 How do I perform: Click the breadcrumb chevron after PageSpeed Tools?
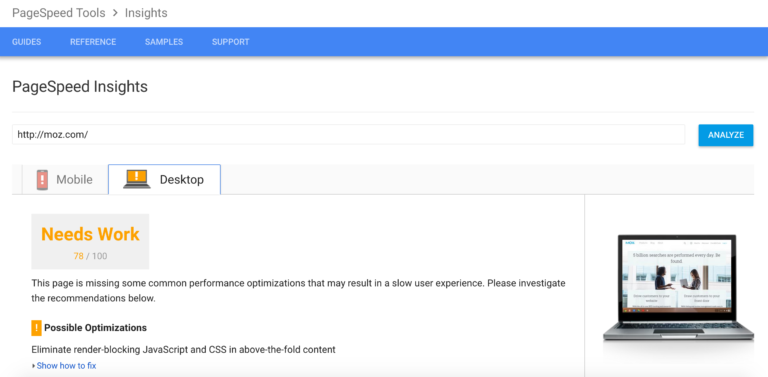point(115,13)
